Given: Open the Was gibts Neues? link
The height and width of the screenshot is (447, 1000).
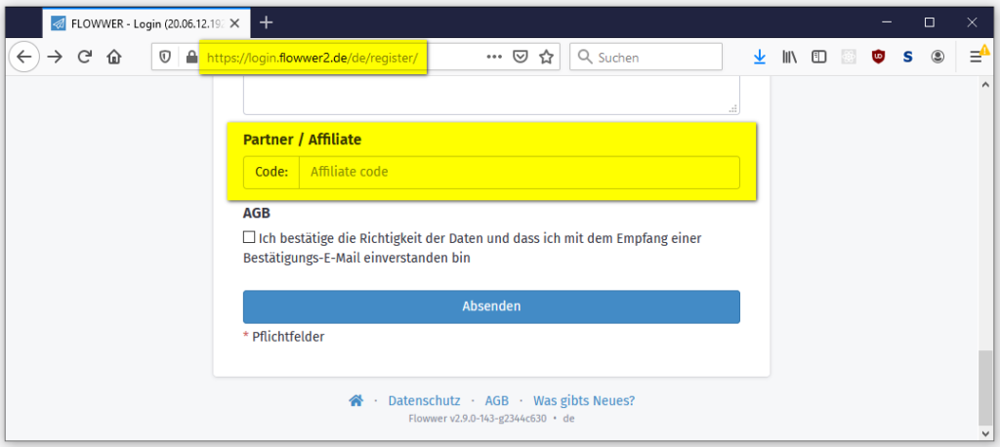Looking at the screenshot, I should 584,401.
